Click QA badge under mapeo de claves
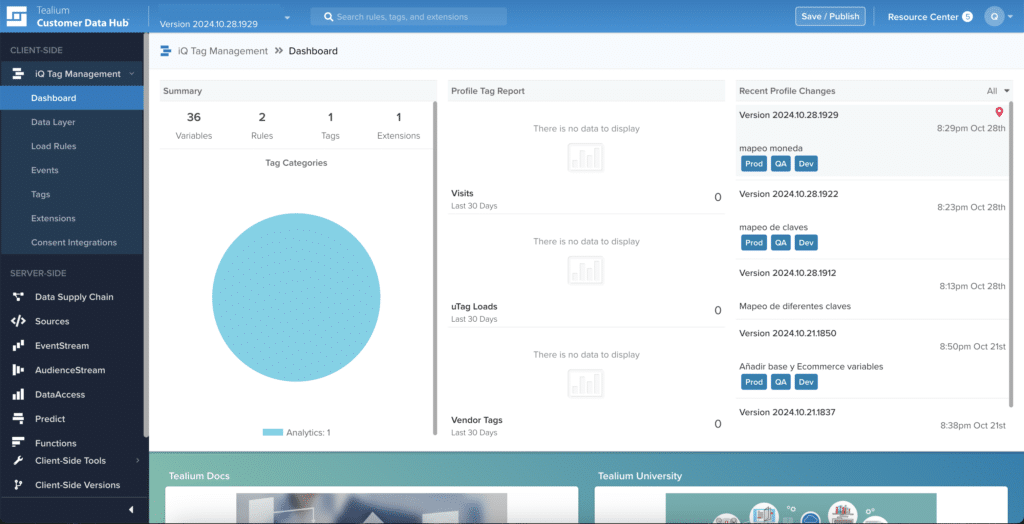 click(780, 242)
